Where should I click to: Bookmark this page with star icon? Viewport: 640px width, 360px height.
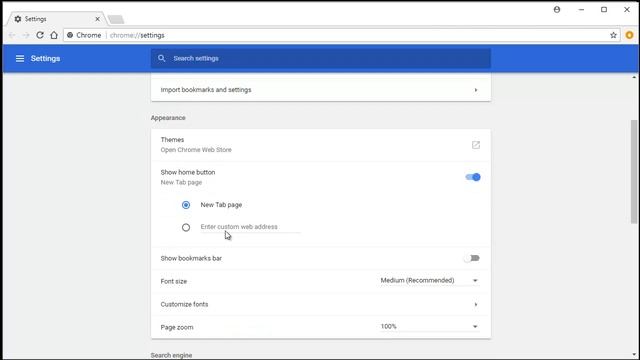click(x=613, y=35)
